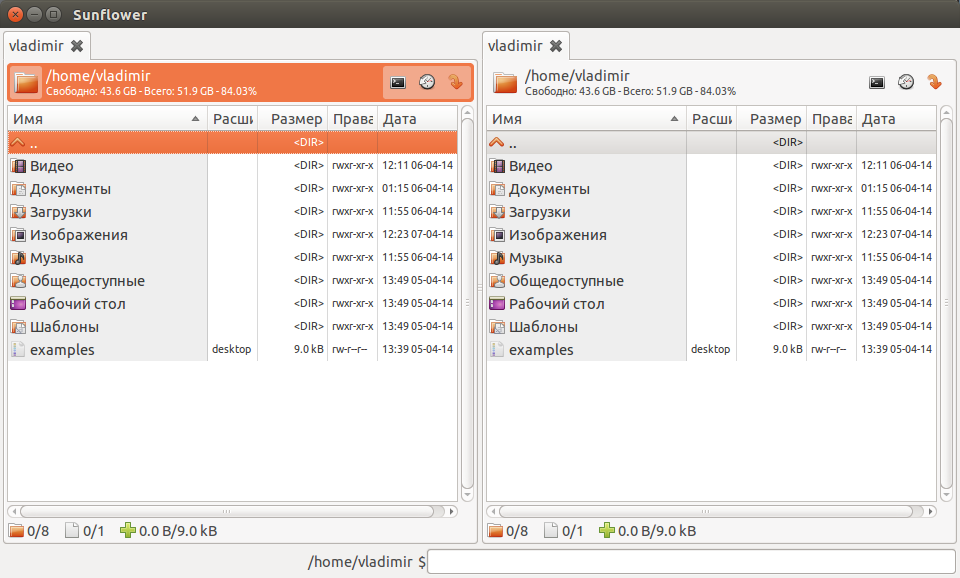
Task: Go to parent directory in right panel
Action: [711, 143]
